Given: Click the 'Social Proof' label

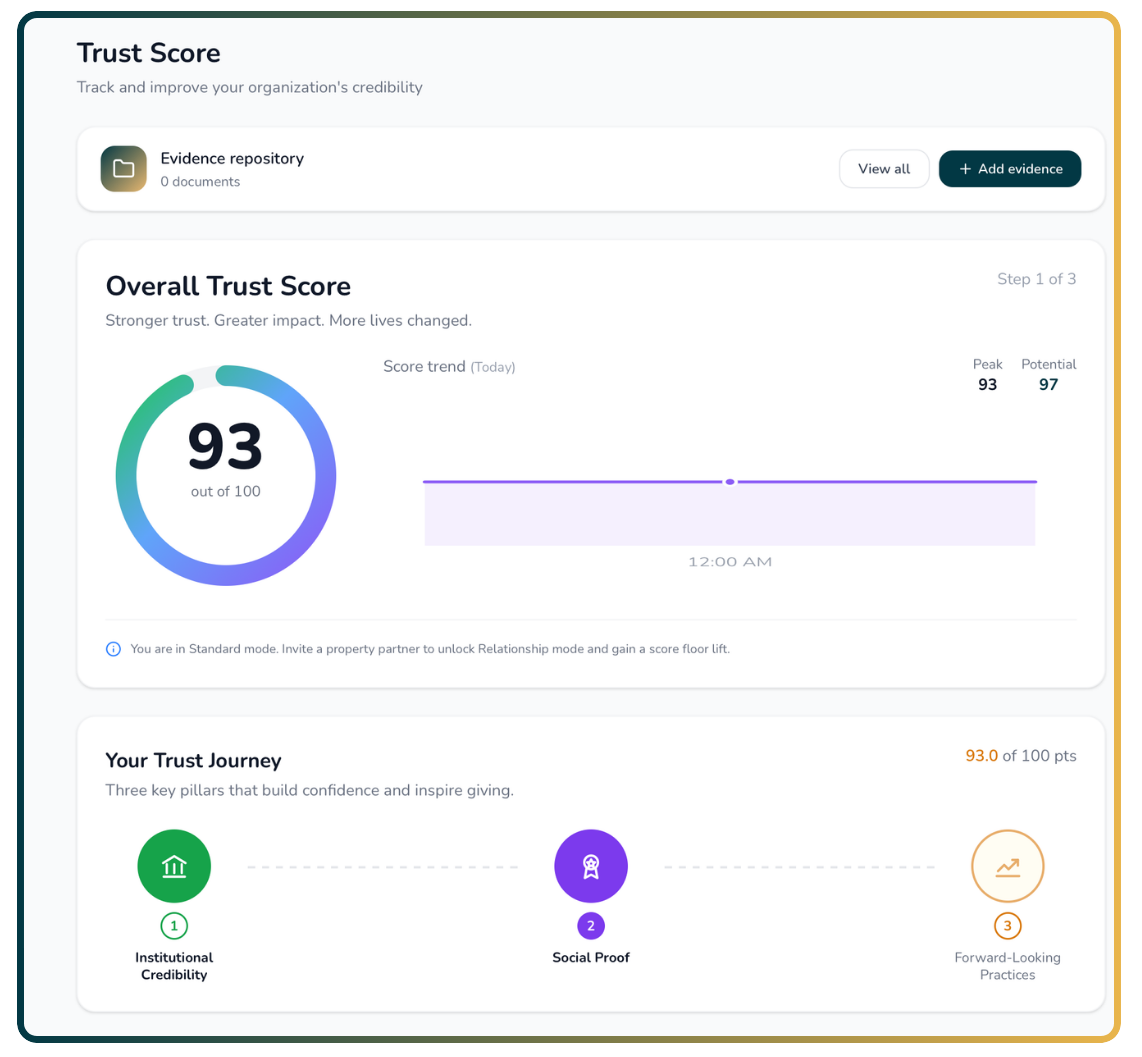Looking at the screenshot, I should pyautogui.click(x=591, y=958).
